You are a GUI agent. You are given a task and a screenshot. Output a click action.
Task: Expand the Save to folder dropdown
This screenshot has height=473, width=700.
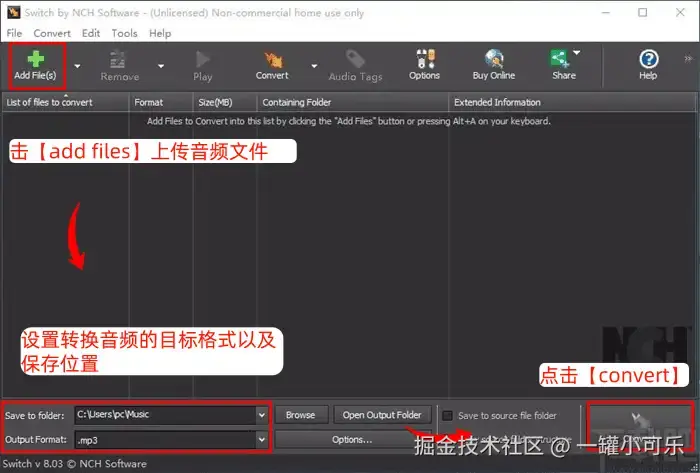pyautogui.click(x=262, y=415)
